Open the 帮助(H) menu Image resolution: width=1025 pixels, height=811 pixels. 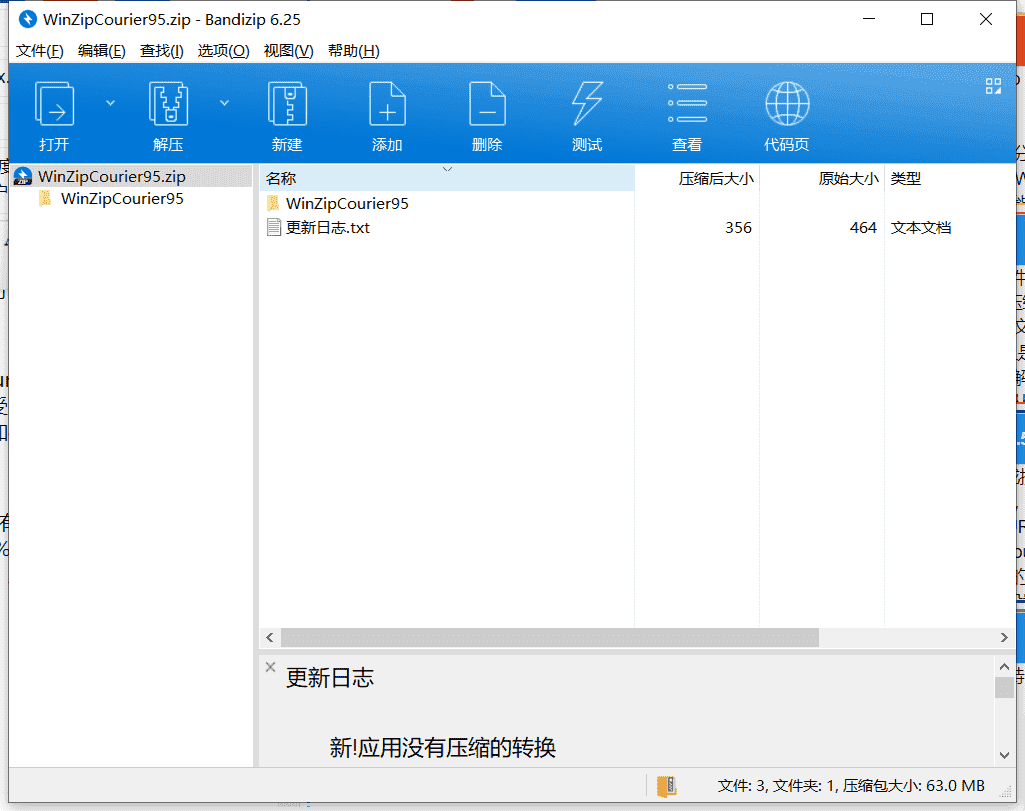(354, 51)
